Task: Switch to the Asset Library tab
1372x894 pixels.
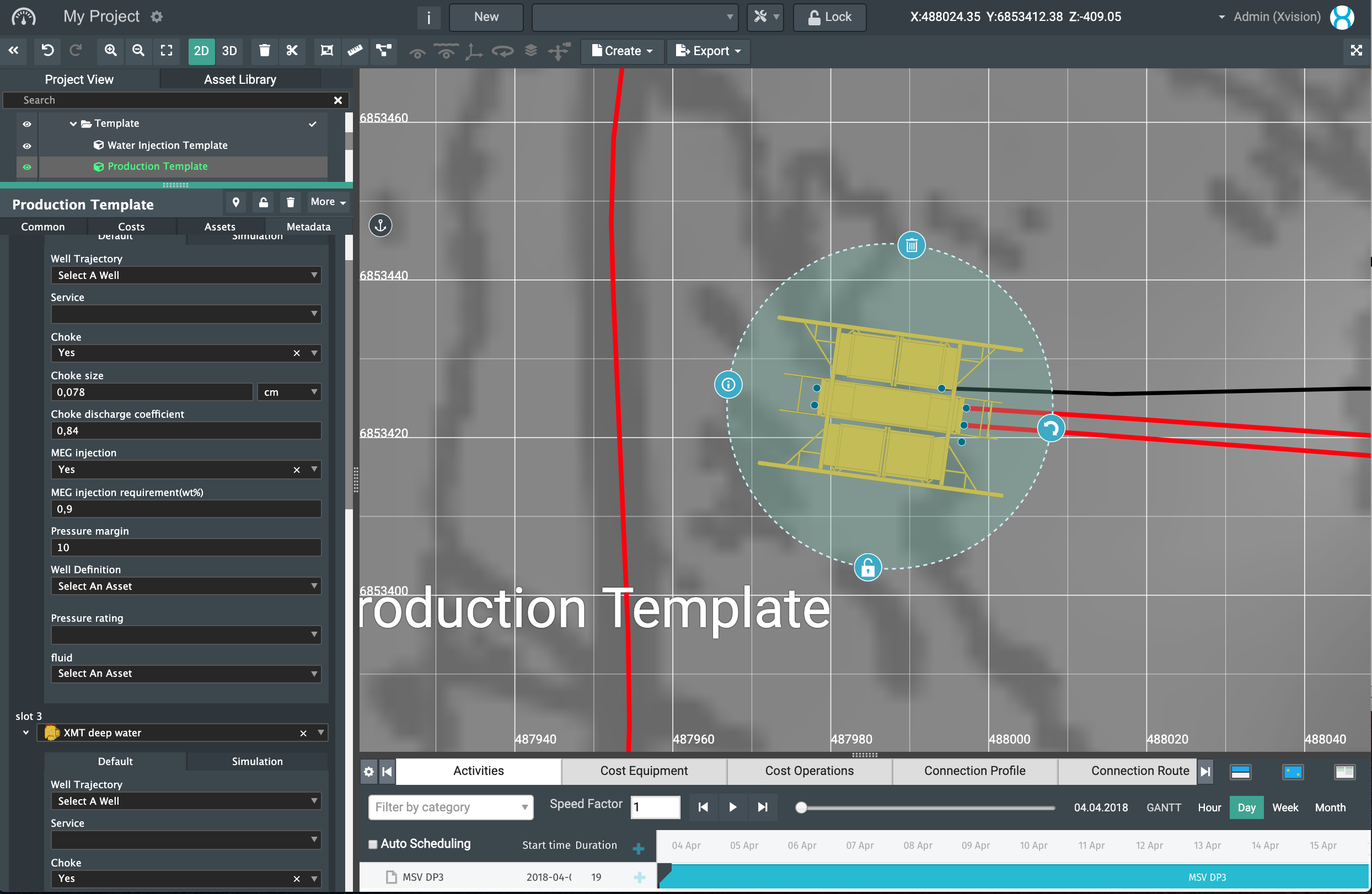Action: 240,79
